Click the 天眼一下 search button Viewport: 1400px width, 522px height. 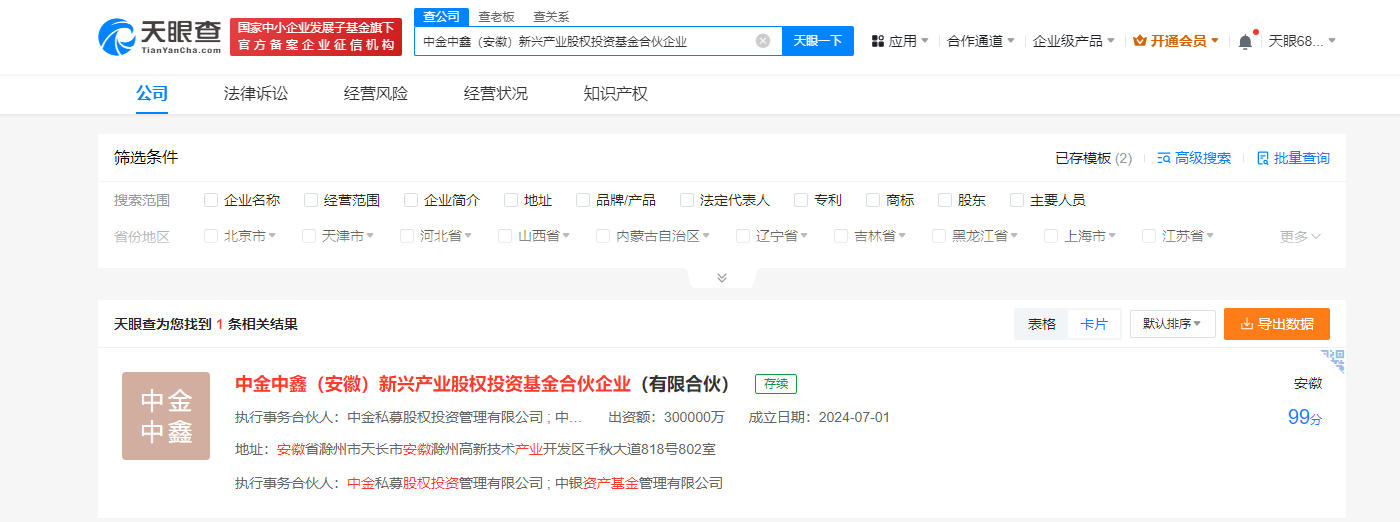(x=818, y=41)
